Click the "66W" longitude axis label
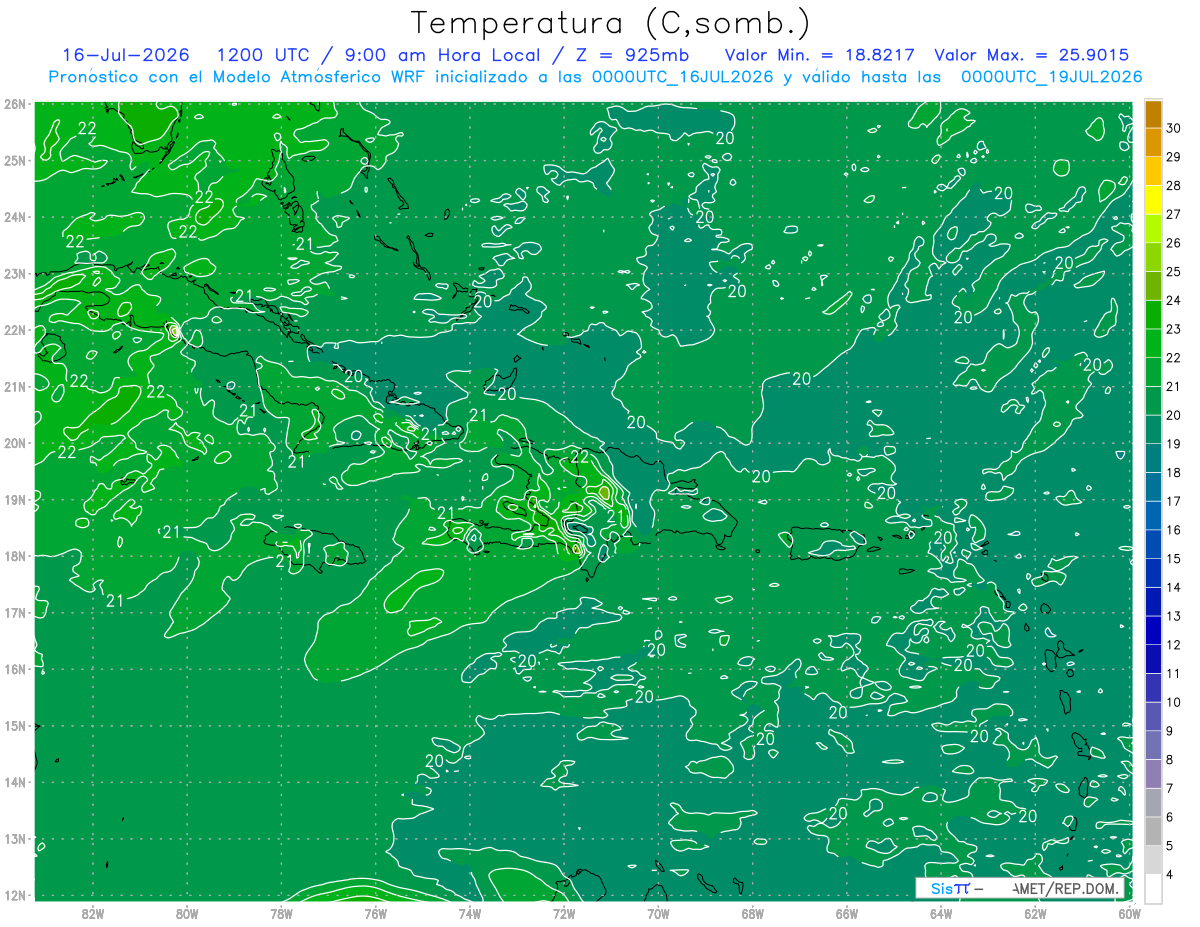The image size is (1200, 927). (x=846, y=914)
